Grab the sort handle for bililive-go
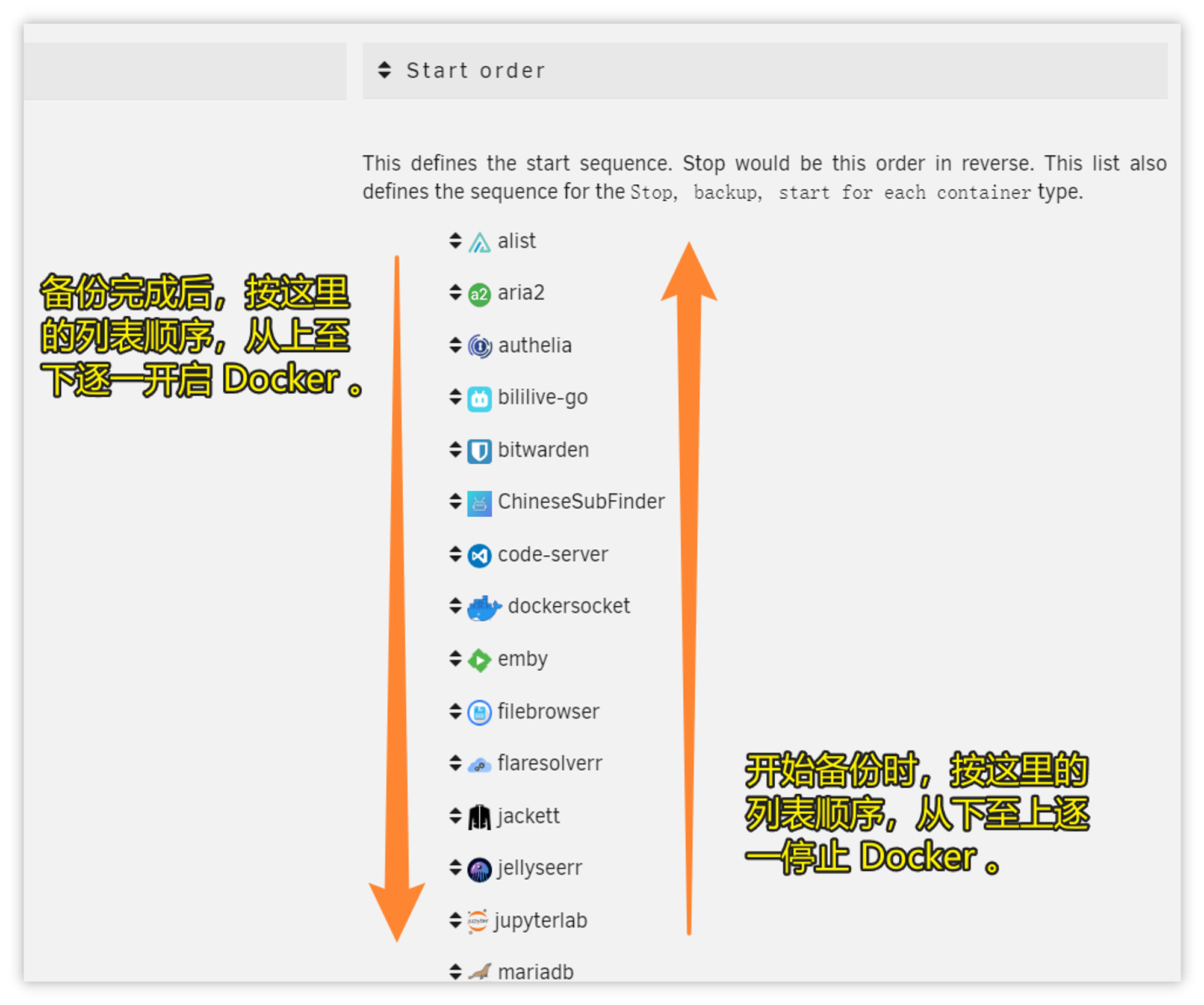The width and height of the screenshot is (1204, 1005). (x=455, y=397)
